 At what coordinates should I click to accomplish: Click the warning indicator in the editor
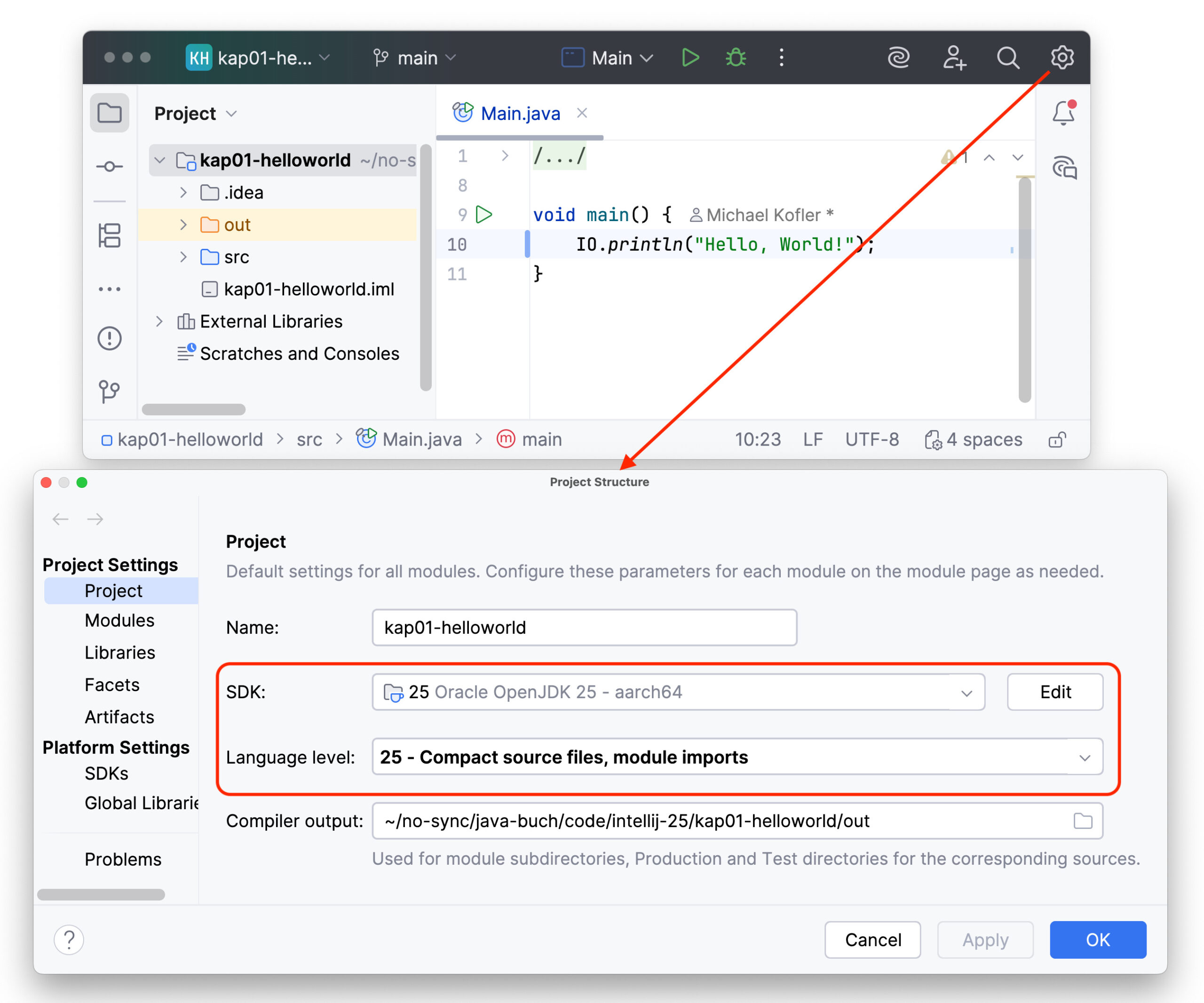coord(955,157)
